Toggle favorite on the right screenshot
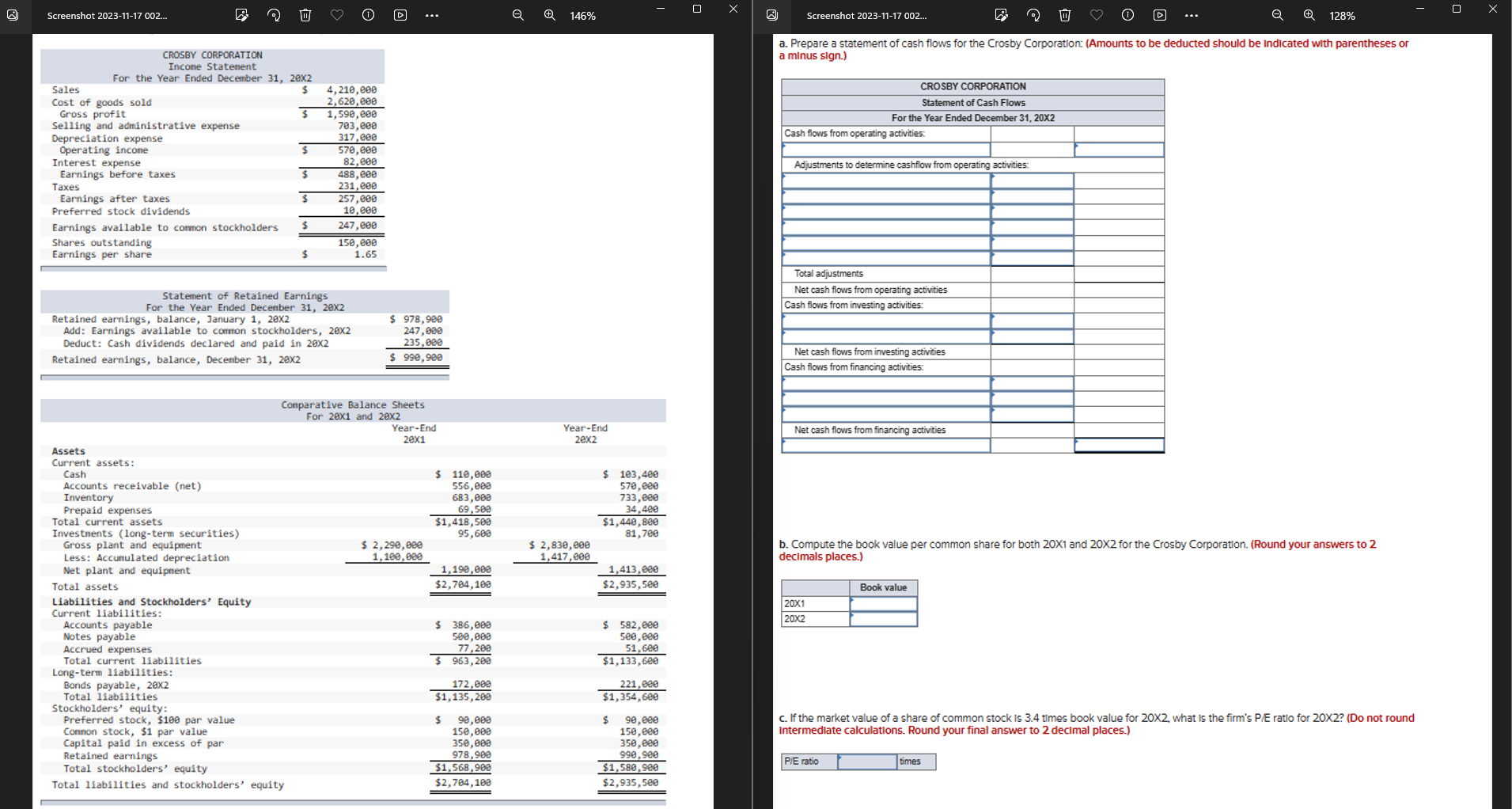Image resolution: width=1512 pixels, height=809 pixels. coord(1096,15)
